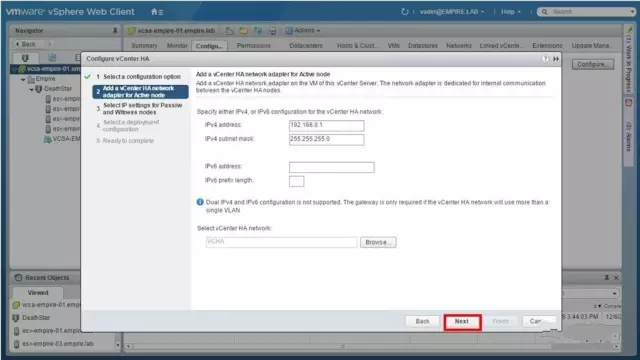Viewport: 640px width, 360px height.
Task: Click the Cancel button in wizard
Action: click(538, 322)
